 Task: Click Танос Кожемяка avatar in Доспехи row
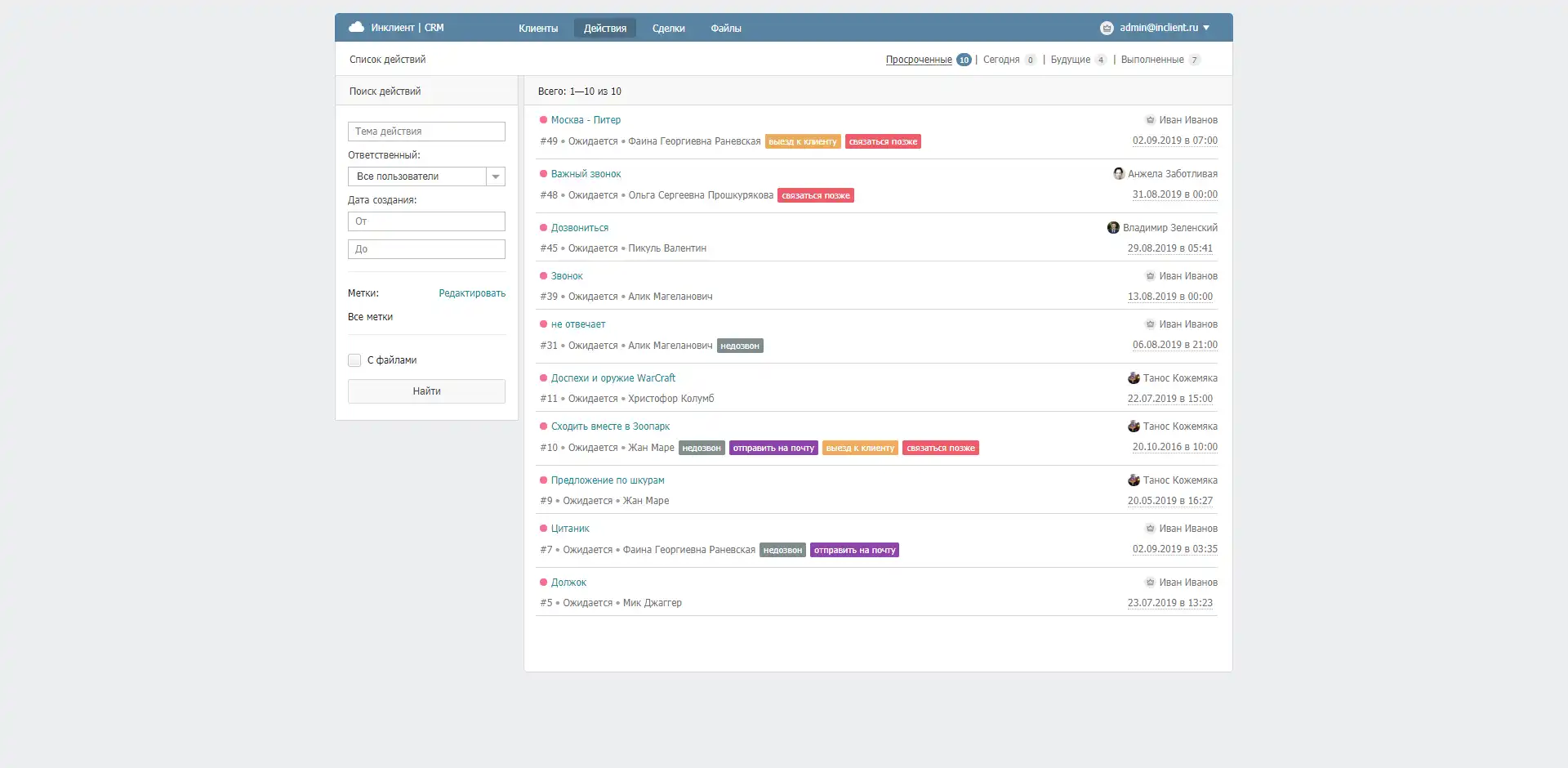pyautogui.click(x=1134, y=378)
